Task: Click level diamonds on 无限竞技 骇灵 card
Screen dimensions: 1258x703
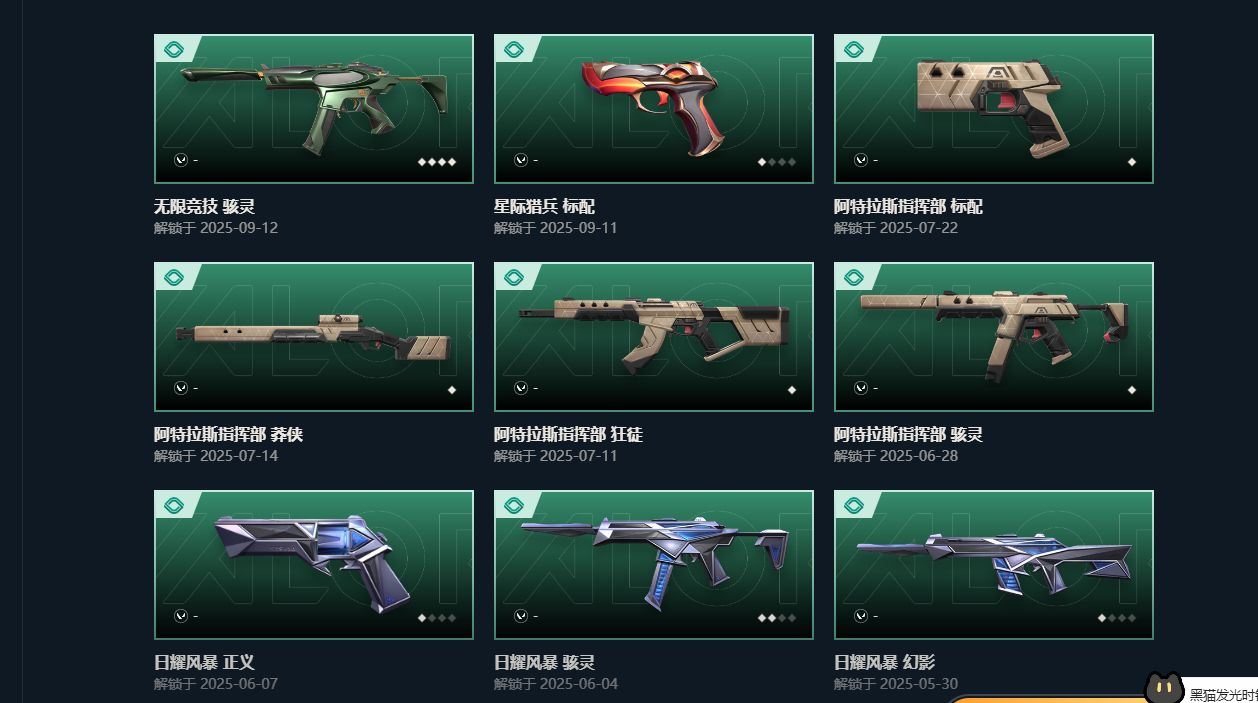Action: pyautogui.click(x=437, y=162)
